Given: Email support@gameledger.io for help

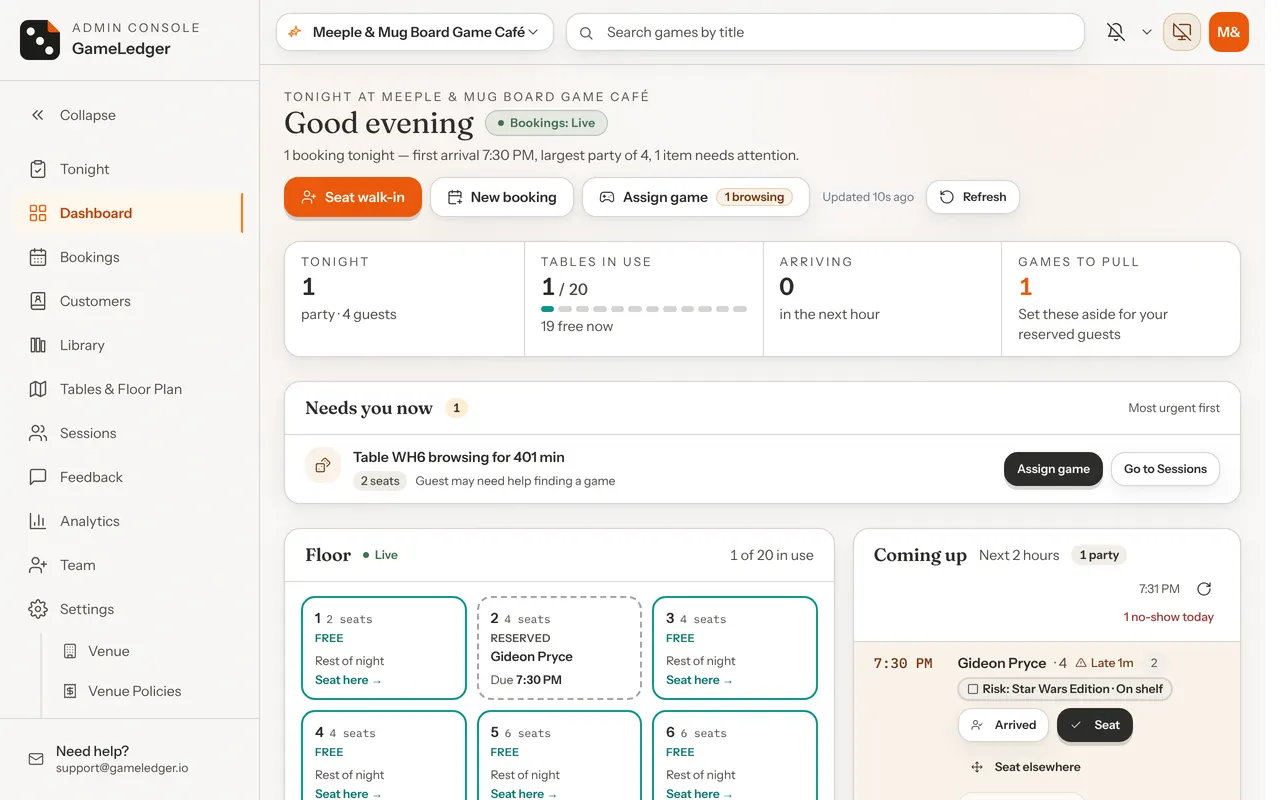Looking at the screenshot, I should pyautogui.click(x=122, y=768).
